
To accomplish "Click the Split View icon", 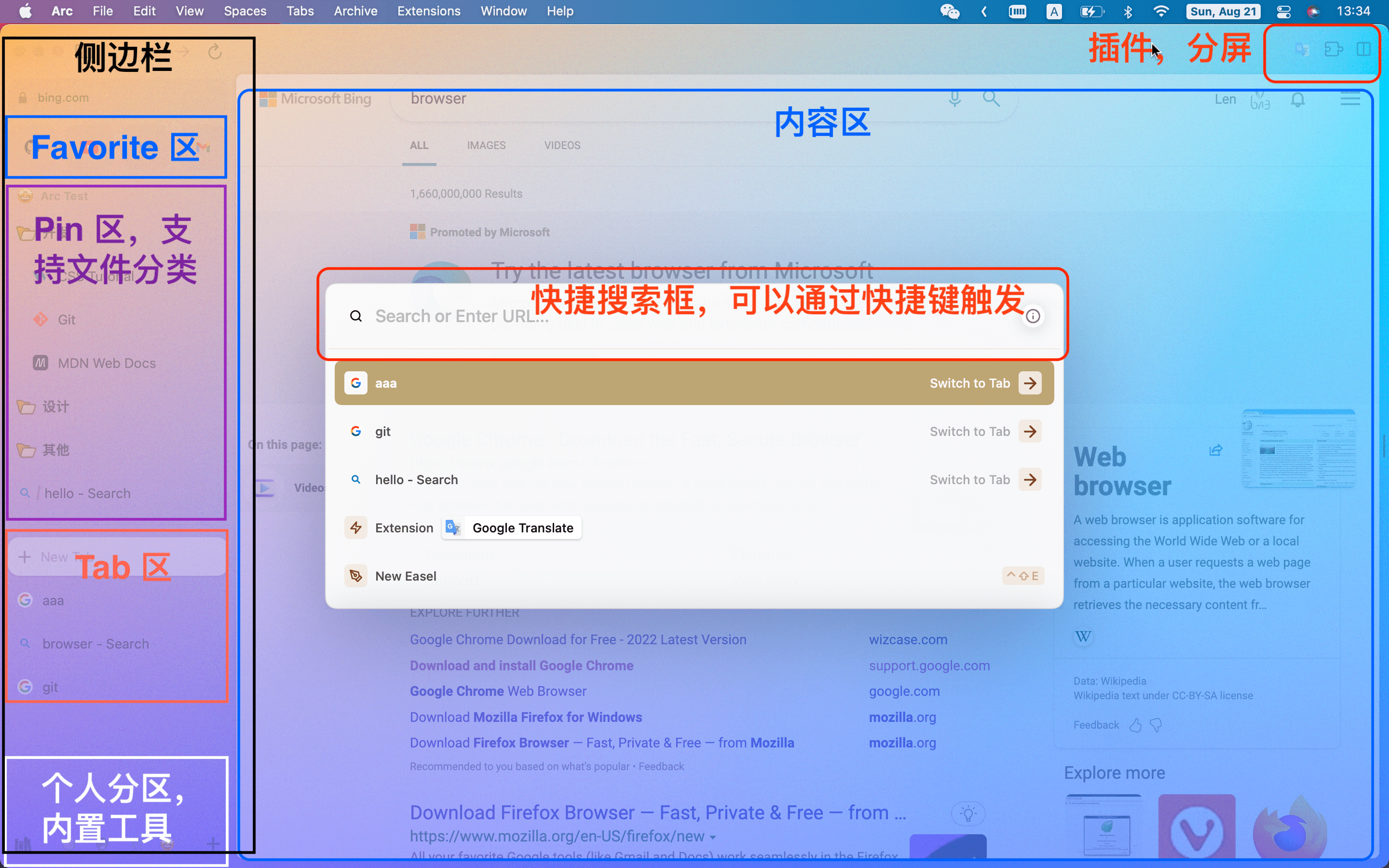I will (x=1364, y=49).
